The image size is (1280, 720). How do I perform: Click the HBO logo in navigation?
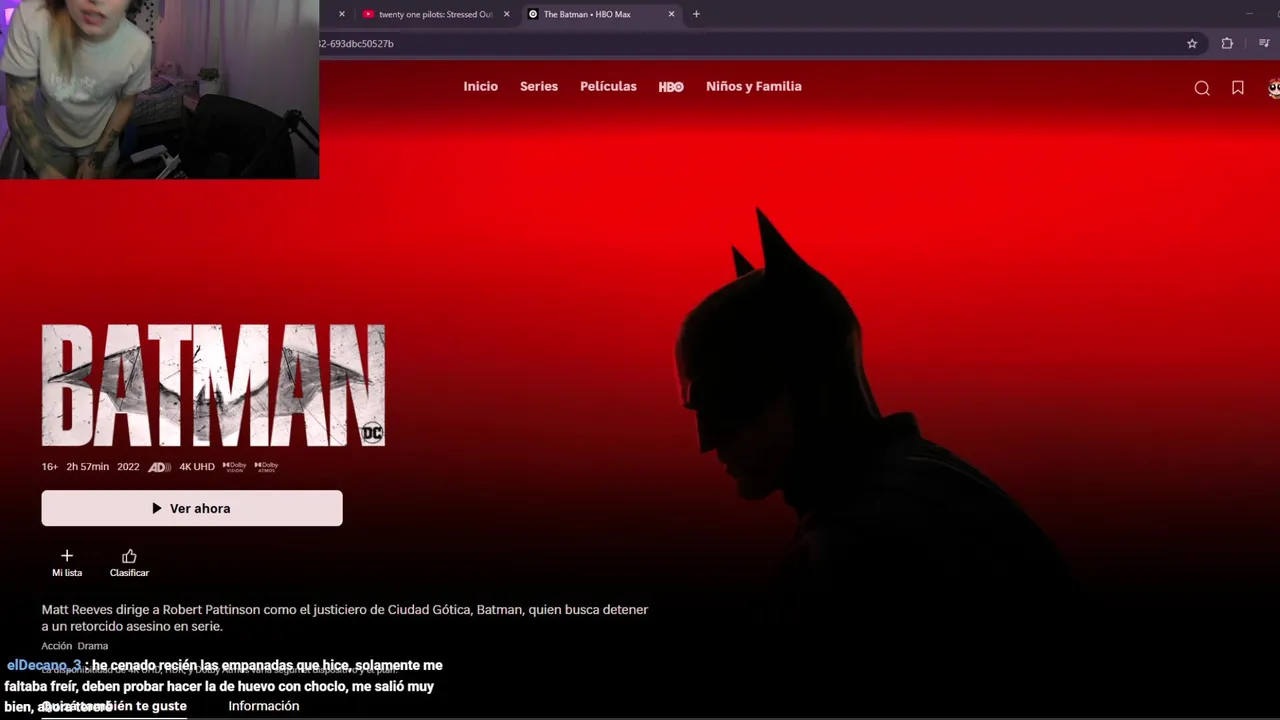point(671,87)
